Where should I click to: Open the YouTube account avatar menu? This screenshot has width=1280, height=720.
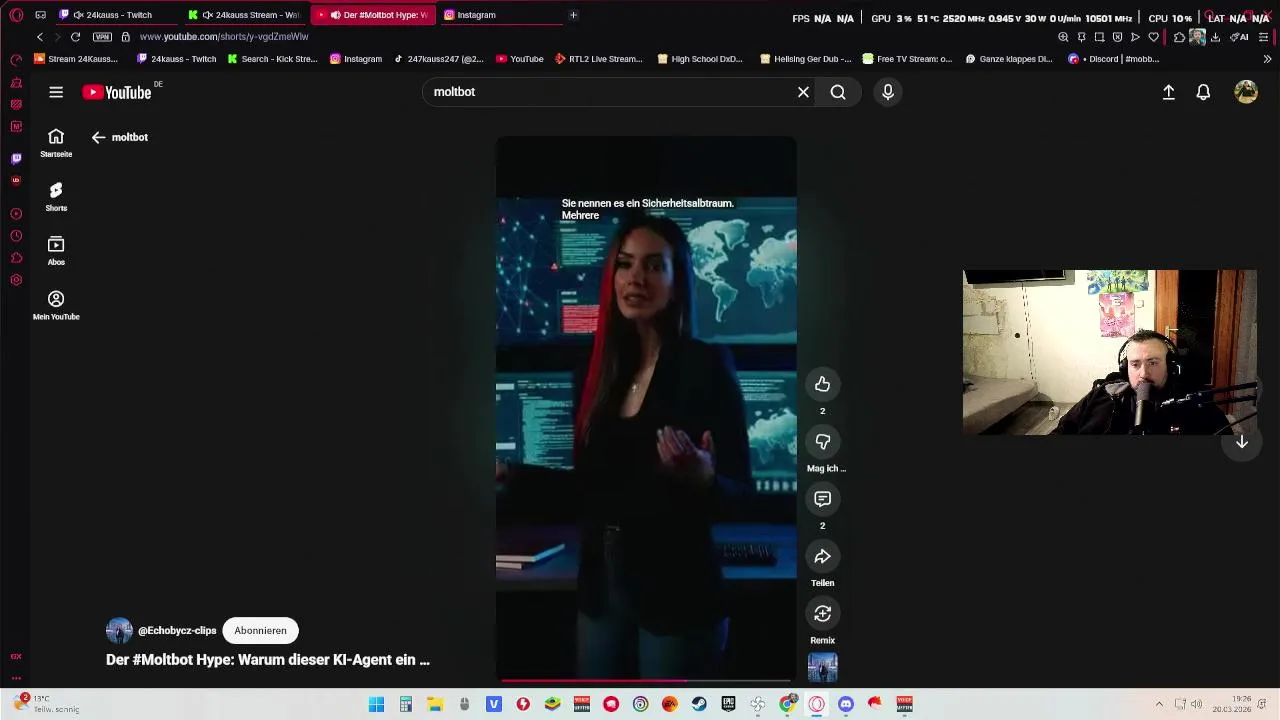(1246, 92)
